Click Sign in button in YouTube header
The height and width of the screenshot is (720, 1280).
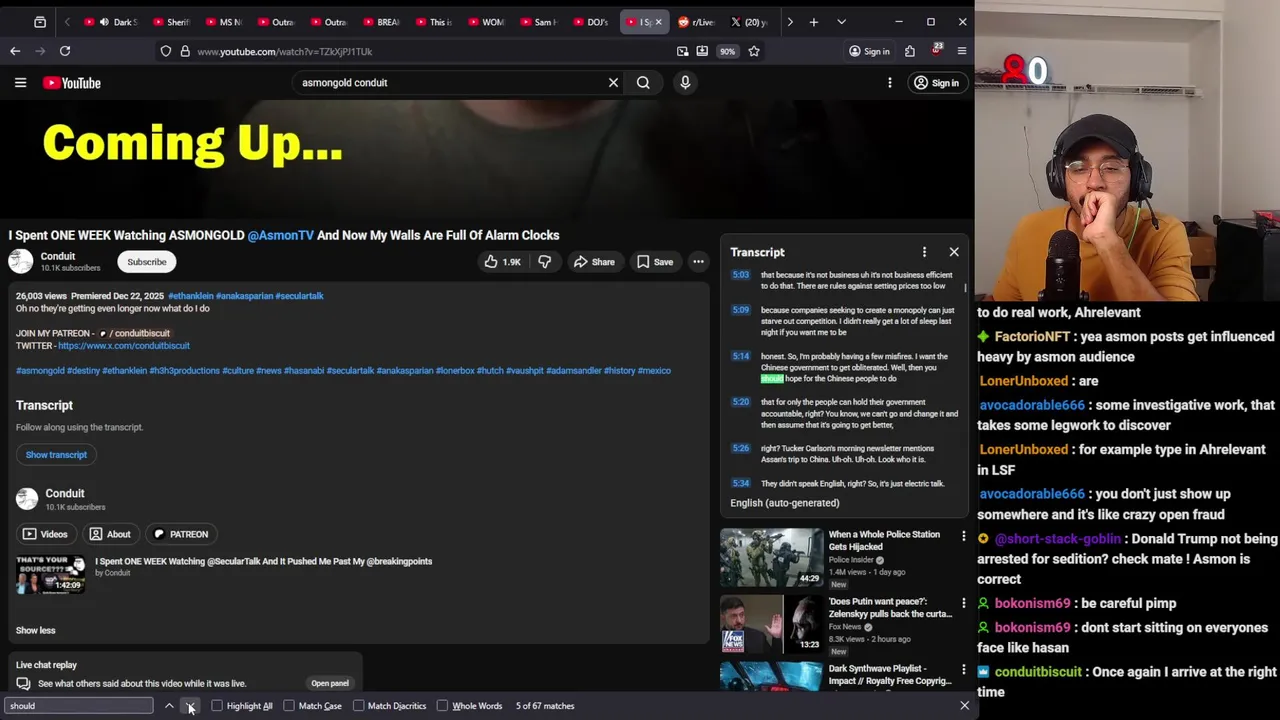click(936, 83)
